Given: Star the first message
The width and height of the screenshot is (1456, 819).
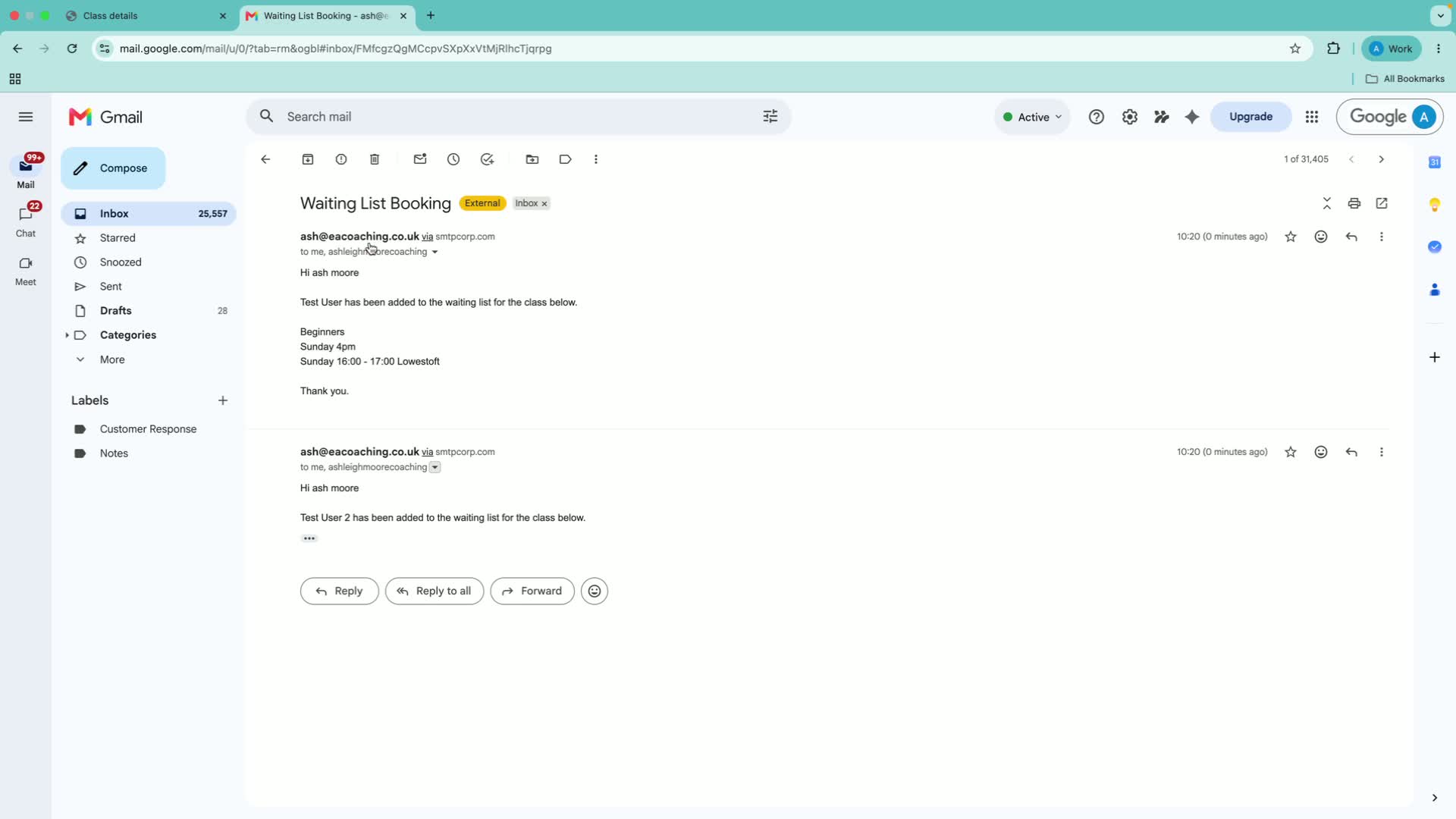Looking at the screenshot, I should pos(1291,237).
